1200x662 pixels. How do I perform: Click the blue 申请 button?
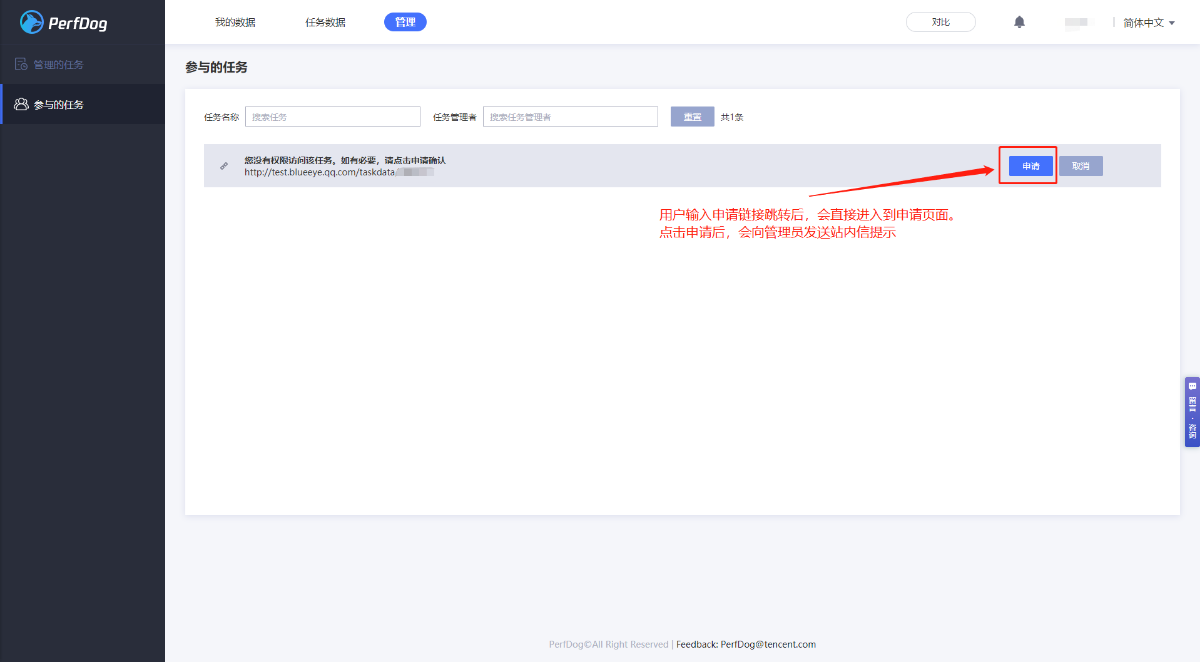[x=1031, y=166]
